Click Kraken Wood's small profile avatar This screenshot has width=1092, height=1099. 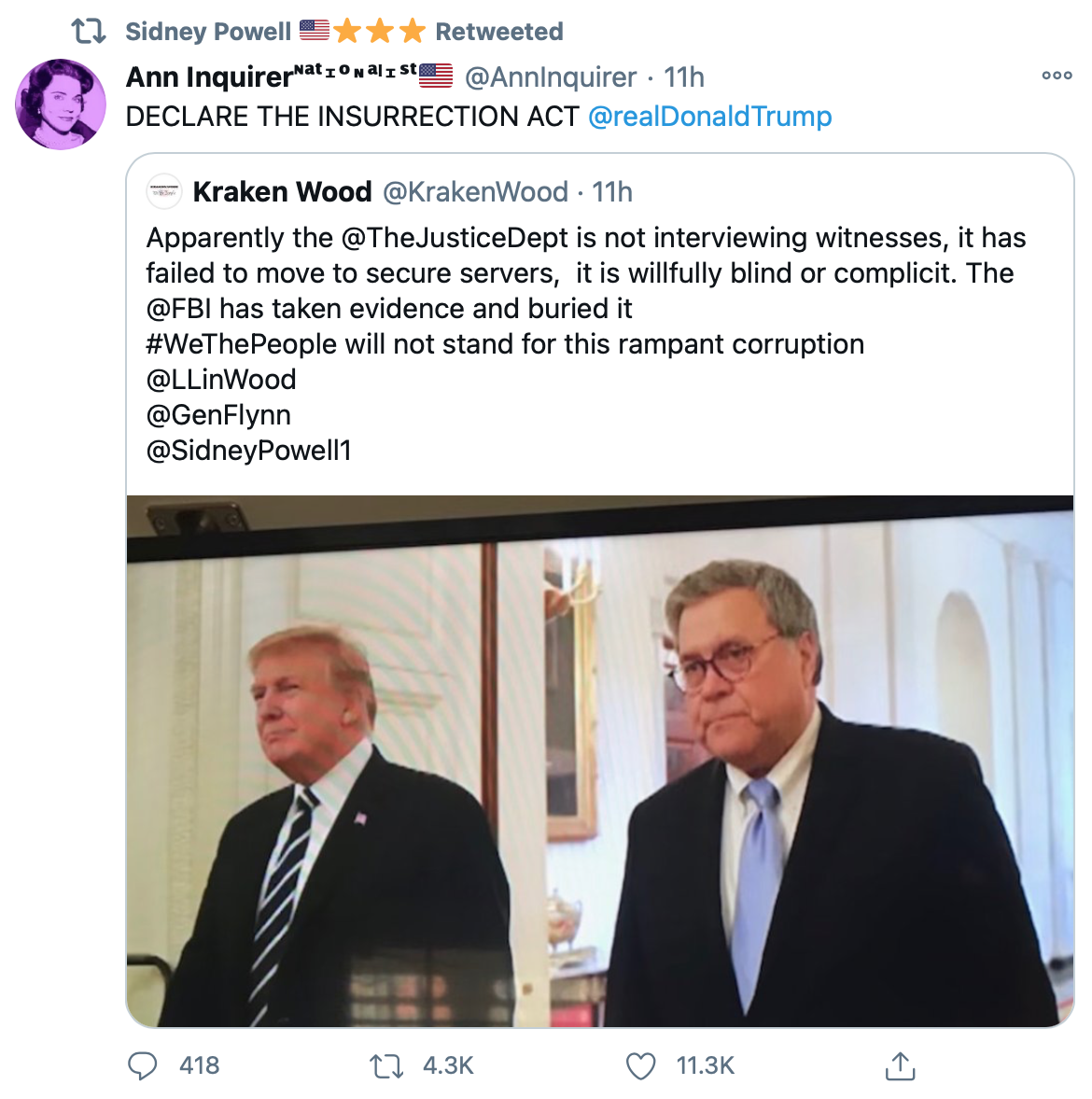coord(165,191)
